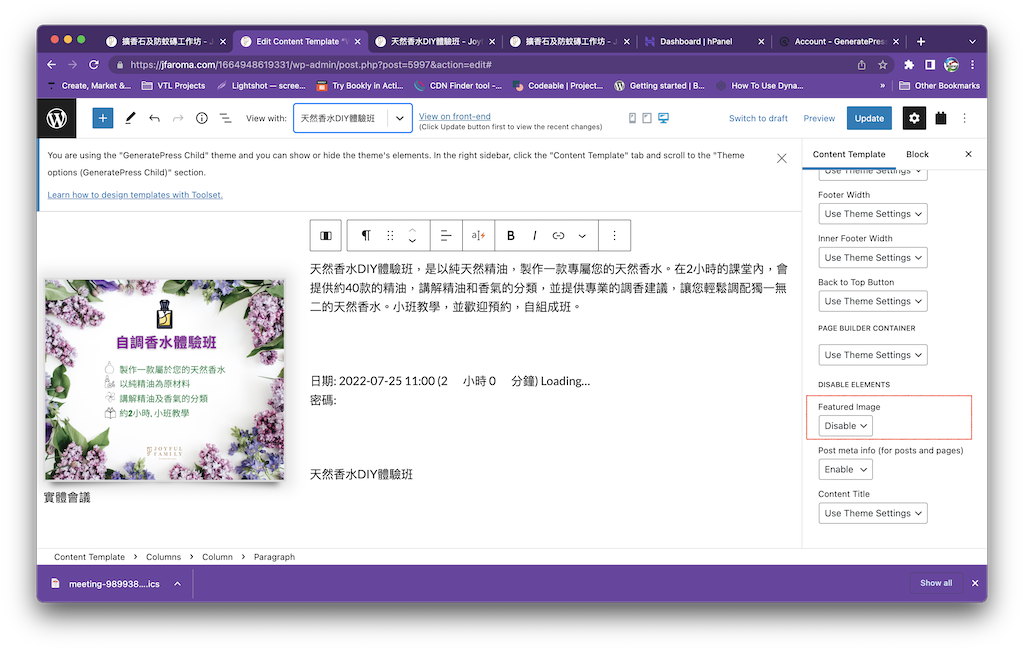This screenshot has width=1024, height=651.
Task: Toggle italic formatting
Action: (535, 236)
